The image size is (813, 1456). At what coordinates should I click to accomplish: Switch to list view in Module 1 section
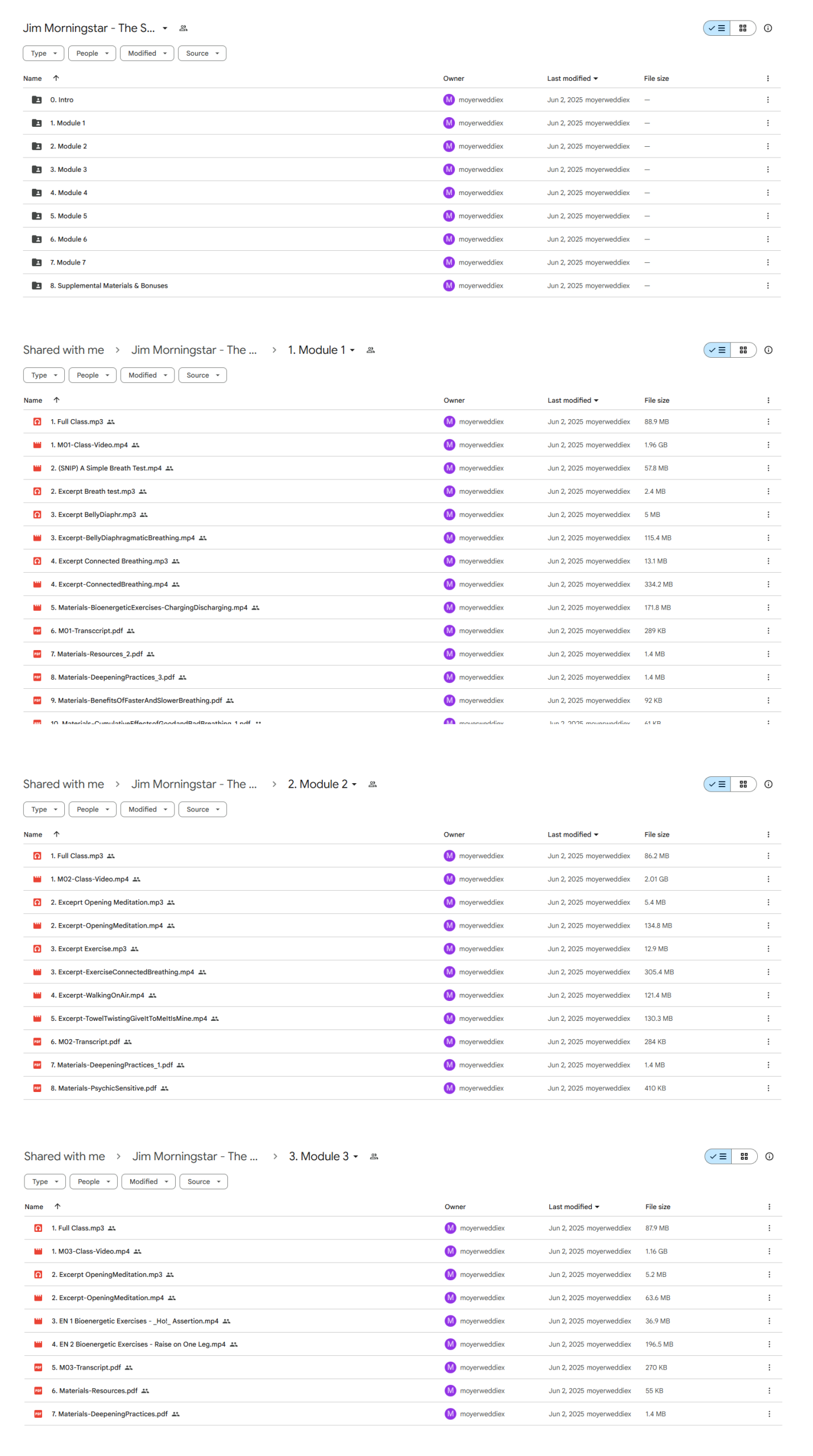pyautogui.click(x=717, y=350)
